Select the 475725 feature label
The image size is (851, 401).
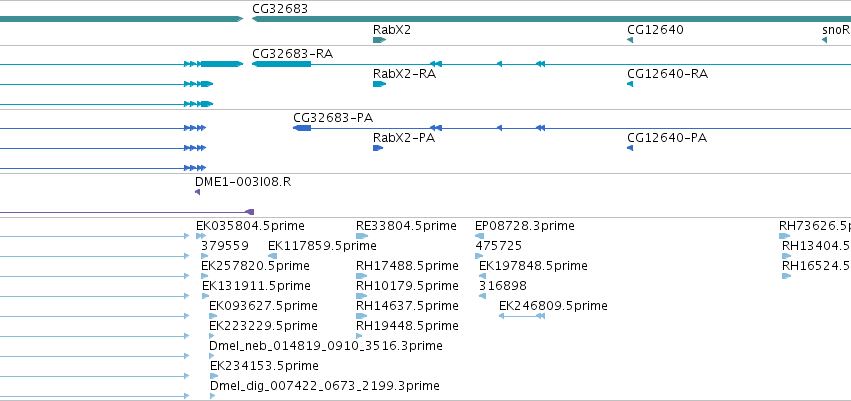[499, 246]
